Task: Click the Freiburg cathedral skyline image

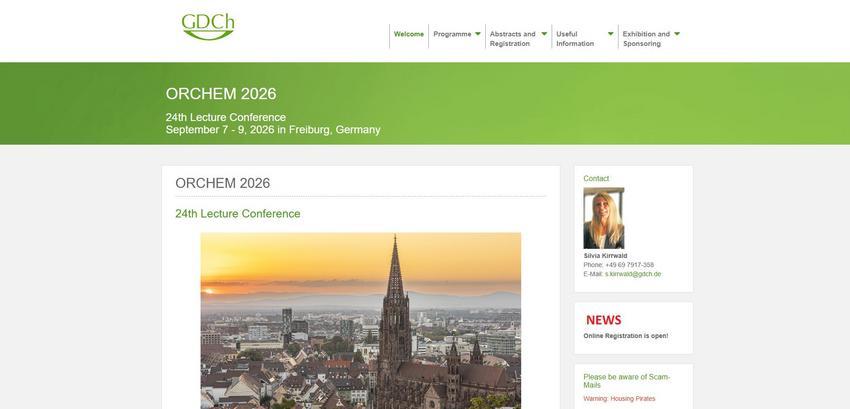Action: [360, 321]
